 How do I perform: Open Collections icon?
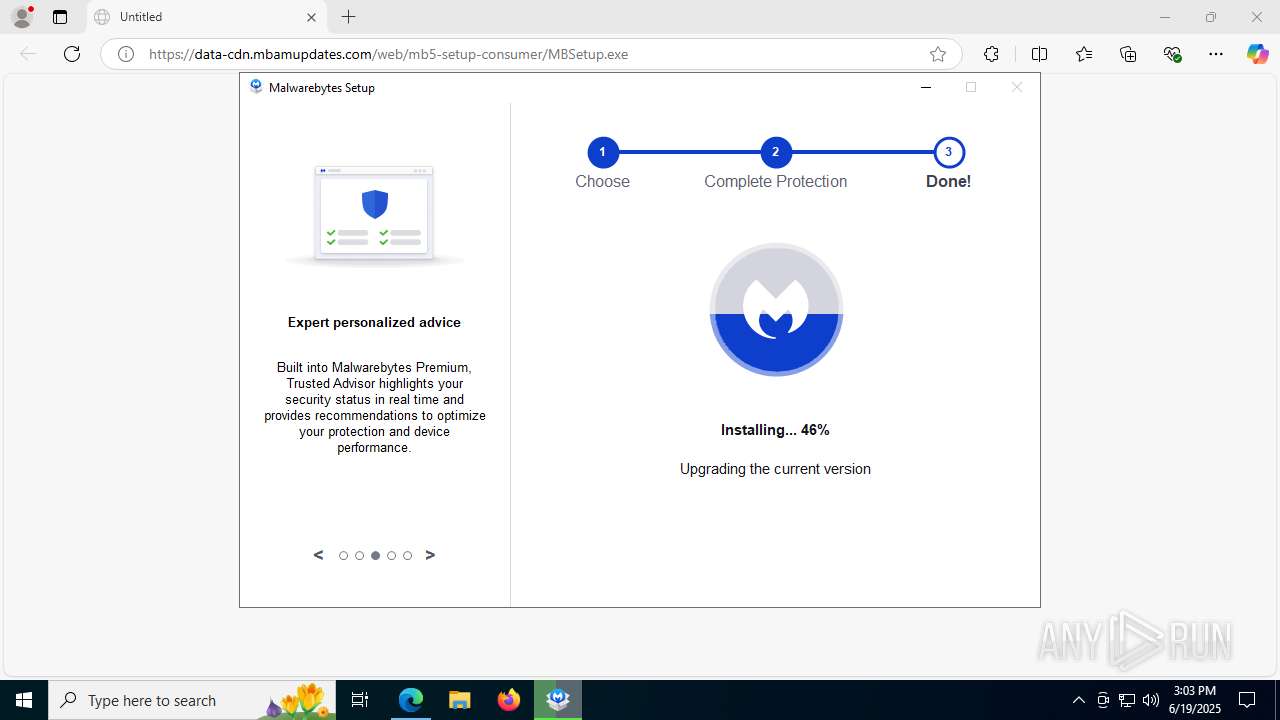(1128, 54)
